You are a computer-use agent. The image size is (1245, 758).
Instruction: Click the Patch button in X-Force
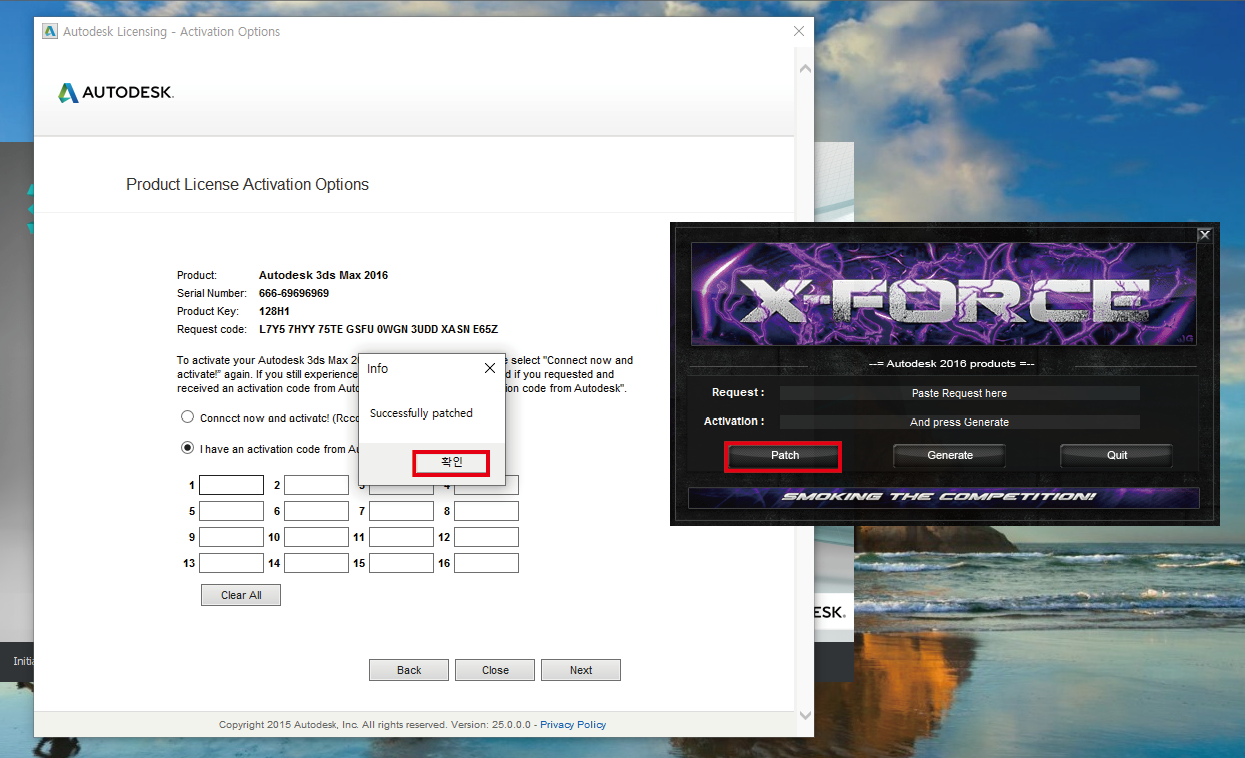(785, 456)
